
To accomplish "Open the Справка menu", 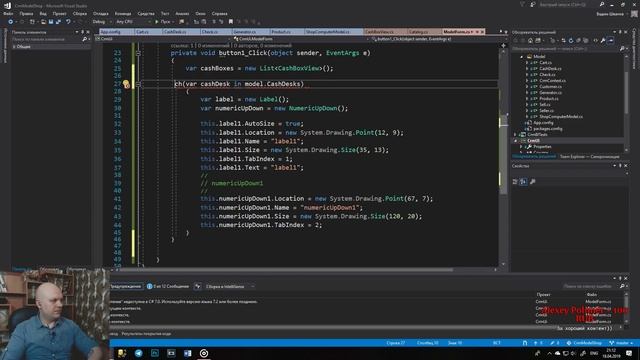I will point(219,13).
